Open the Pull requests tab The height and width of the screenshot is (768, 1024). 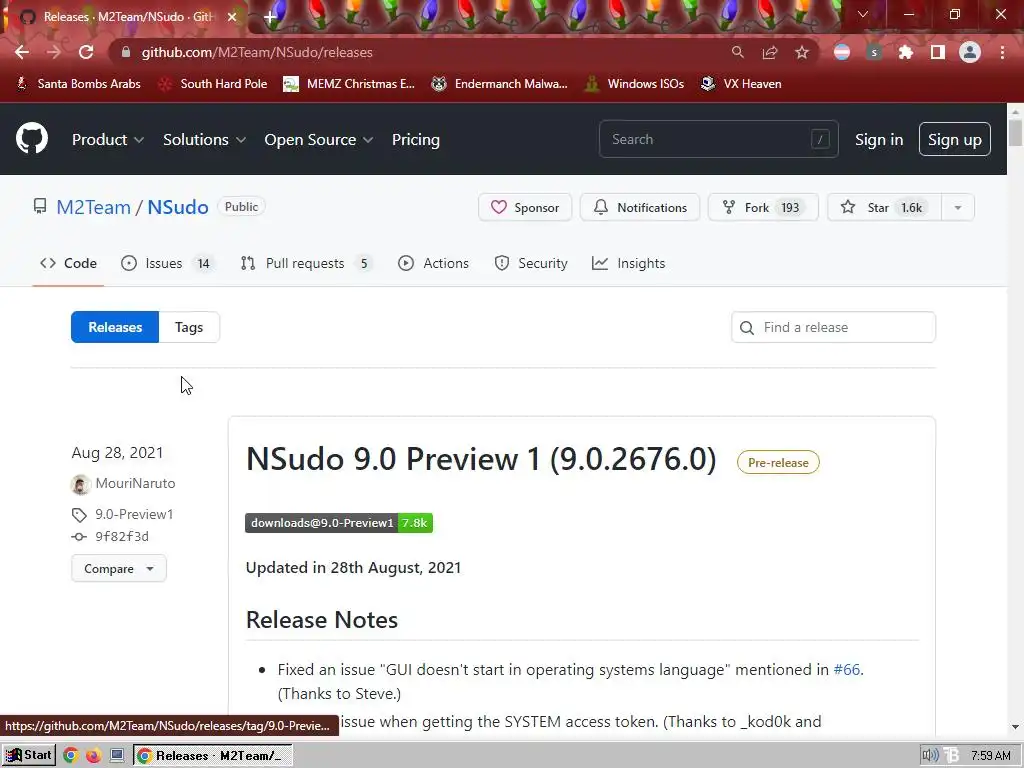306,263
